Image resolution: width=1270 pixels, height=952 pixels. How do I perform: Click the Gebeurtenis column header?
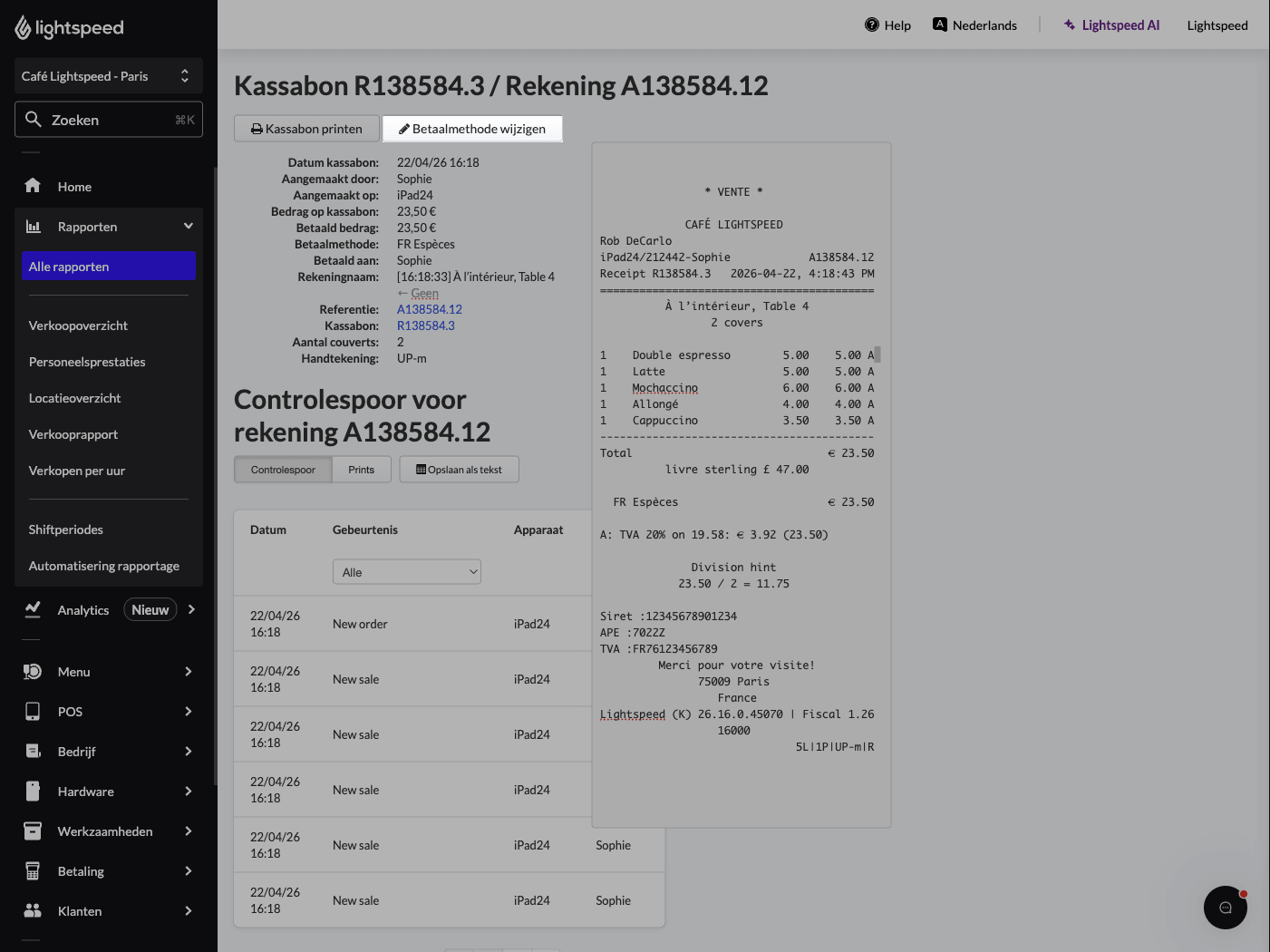point(365,529)
